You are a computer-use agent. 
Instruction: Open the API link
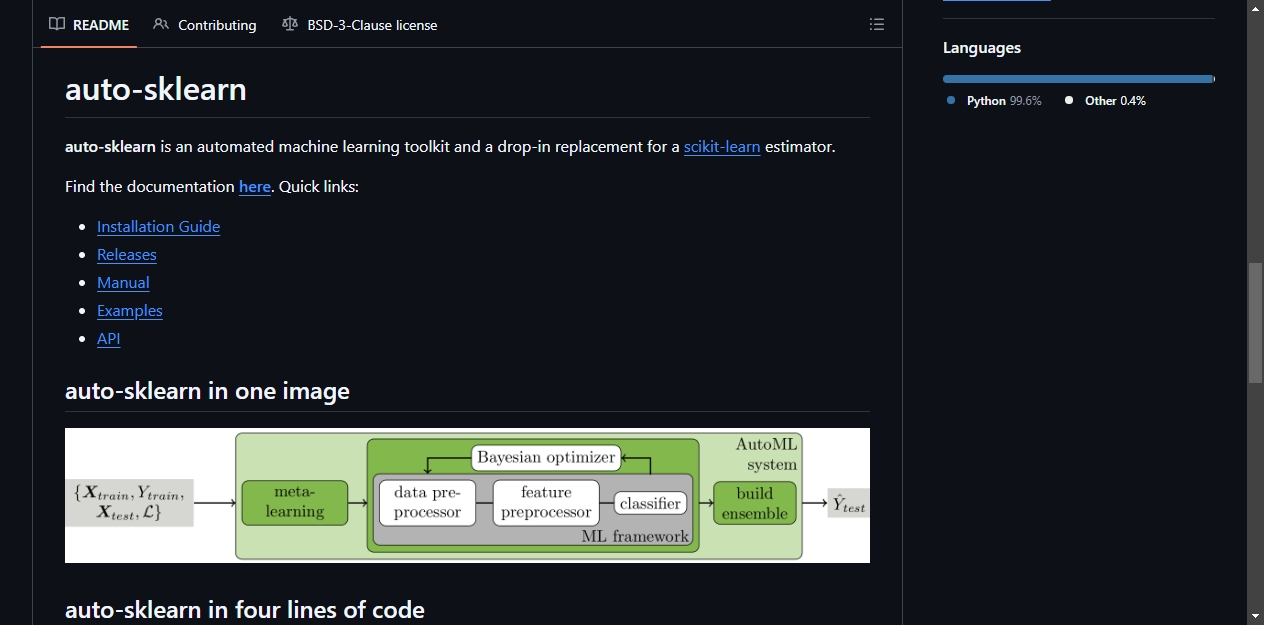pos(109,338)
